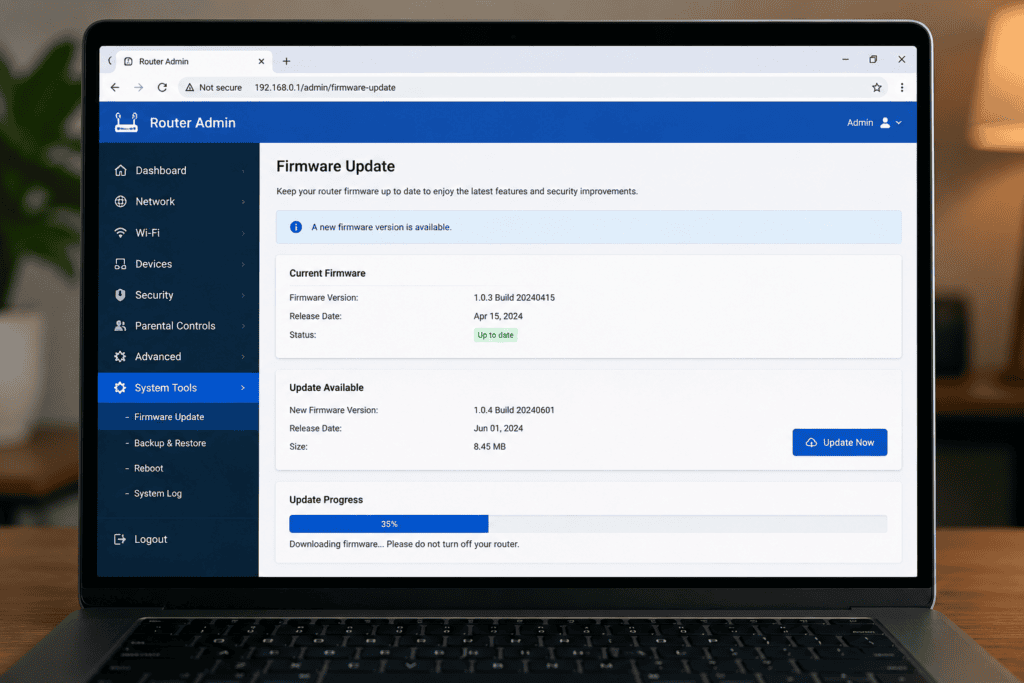Collapse the System Tools chevron
The image size is (1024, 683).
tap(243, 388)
